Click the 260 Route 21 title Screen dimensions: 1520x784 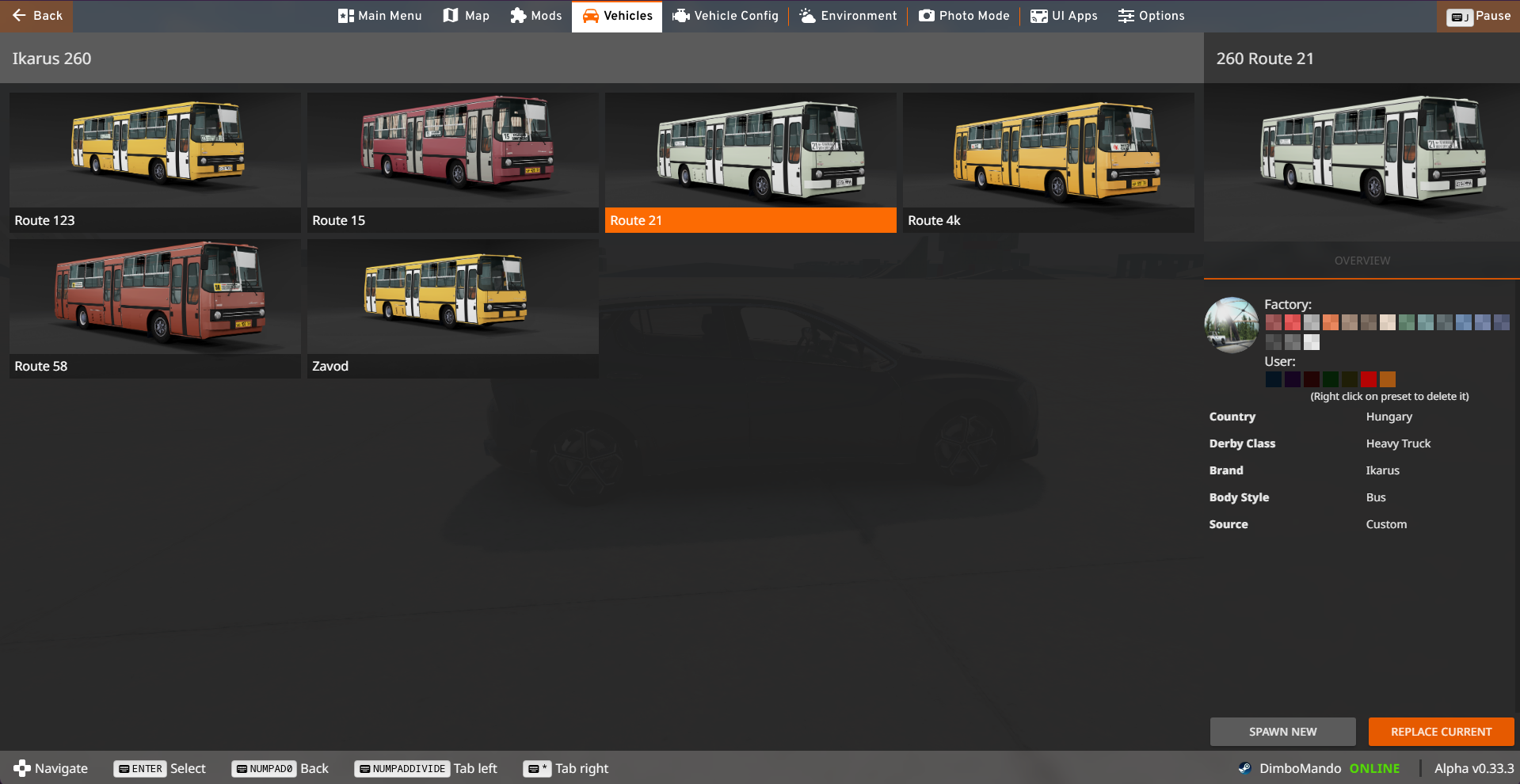(1265, 59)
